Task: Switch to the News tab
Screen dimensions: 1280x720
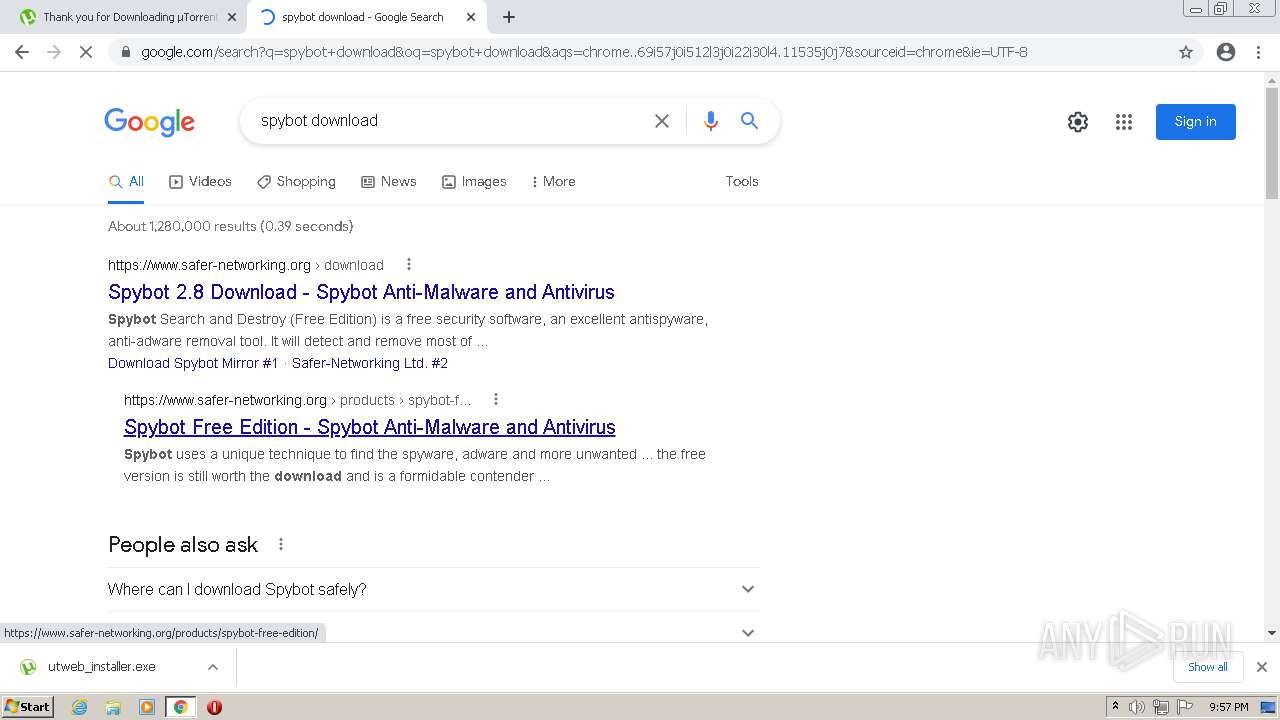Action: point(388,181)
